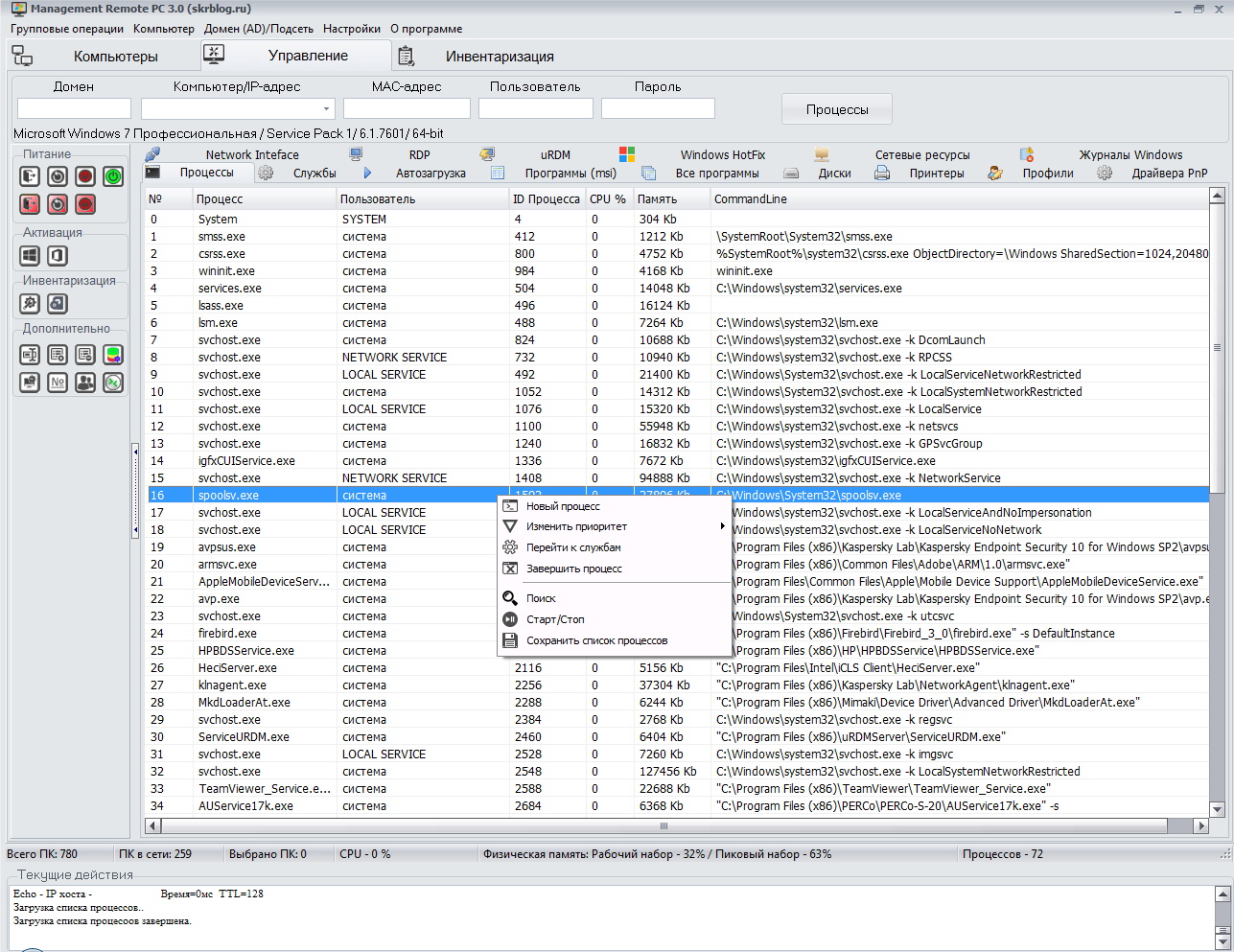Viewport: 1234px width, 952px height.
Task: Click the red forced restart icon
Action: click(58, 204)
